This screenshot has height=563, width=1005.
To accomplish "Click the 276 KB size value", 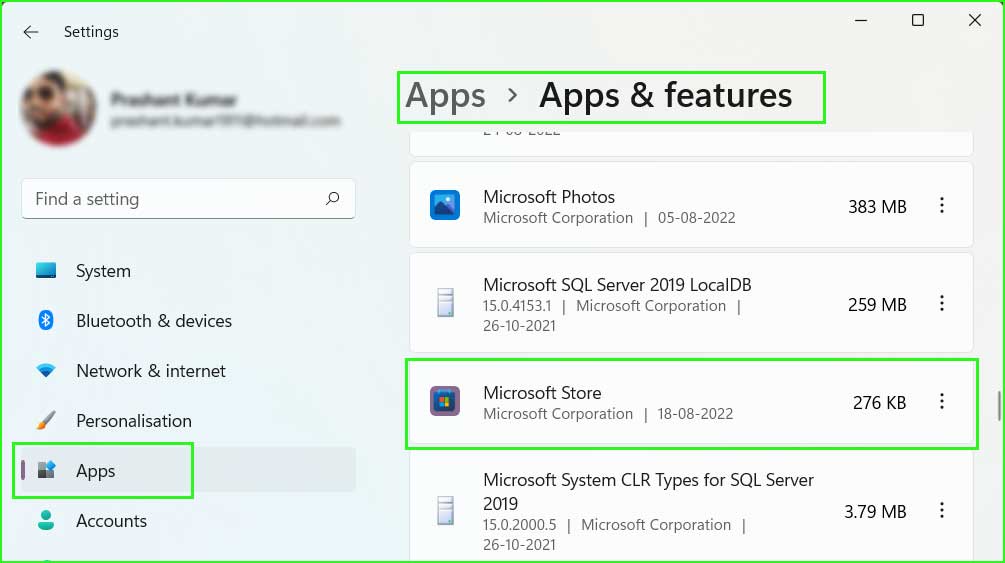I will click(x=879, y=403).
